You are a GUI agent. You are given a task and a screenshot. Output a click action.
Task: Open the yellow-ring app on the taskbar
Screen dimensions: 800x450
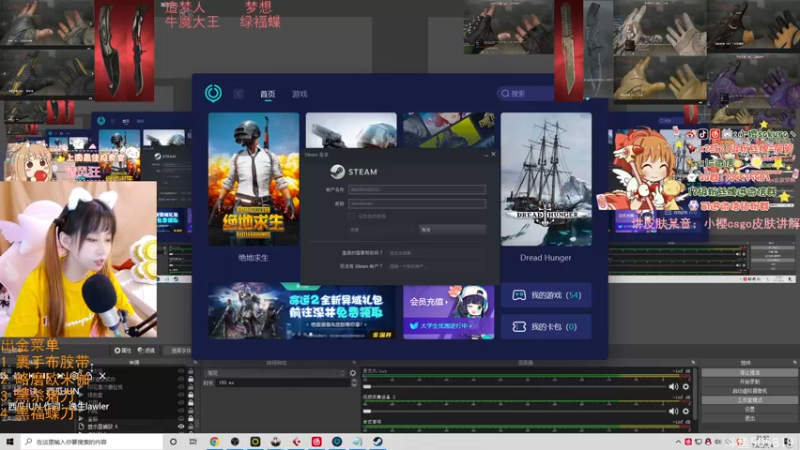coord(255,442)
